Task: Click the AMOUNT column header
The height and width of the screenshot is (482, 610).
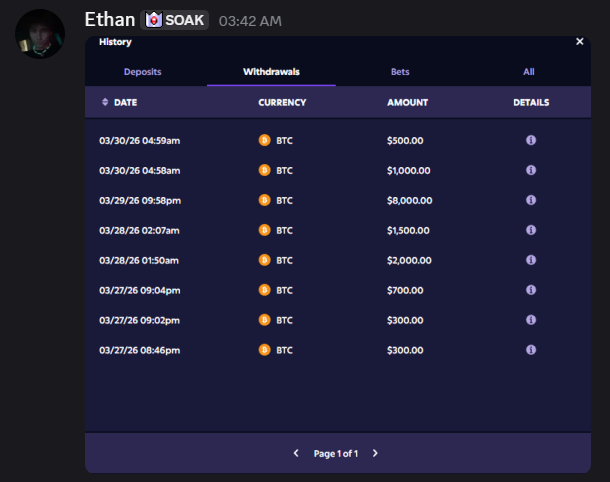Action: [407, 102]
